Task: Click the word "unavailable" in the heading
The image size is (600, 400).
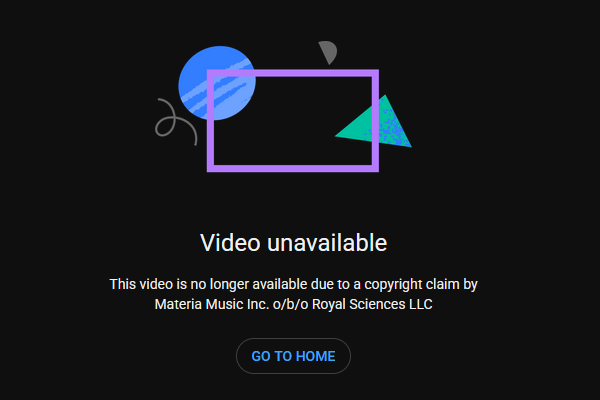Action: pos(327,243)
